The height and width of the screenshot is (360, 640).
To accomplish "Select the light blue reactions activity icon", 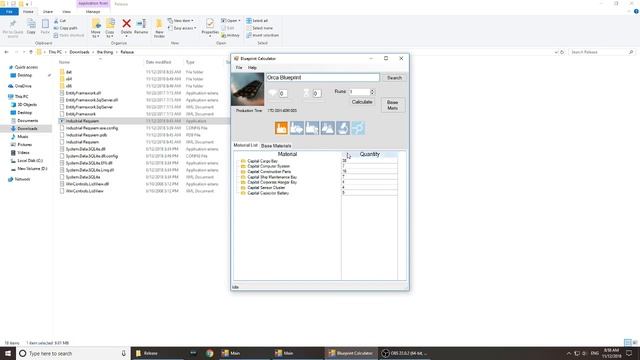I will [358, 128].
